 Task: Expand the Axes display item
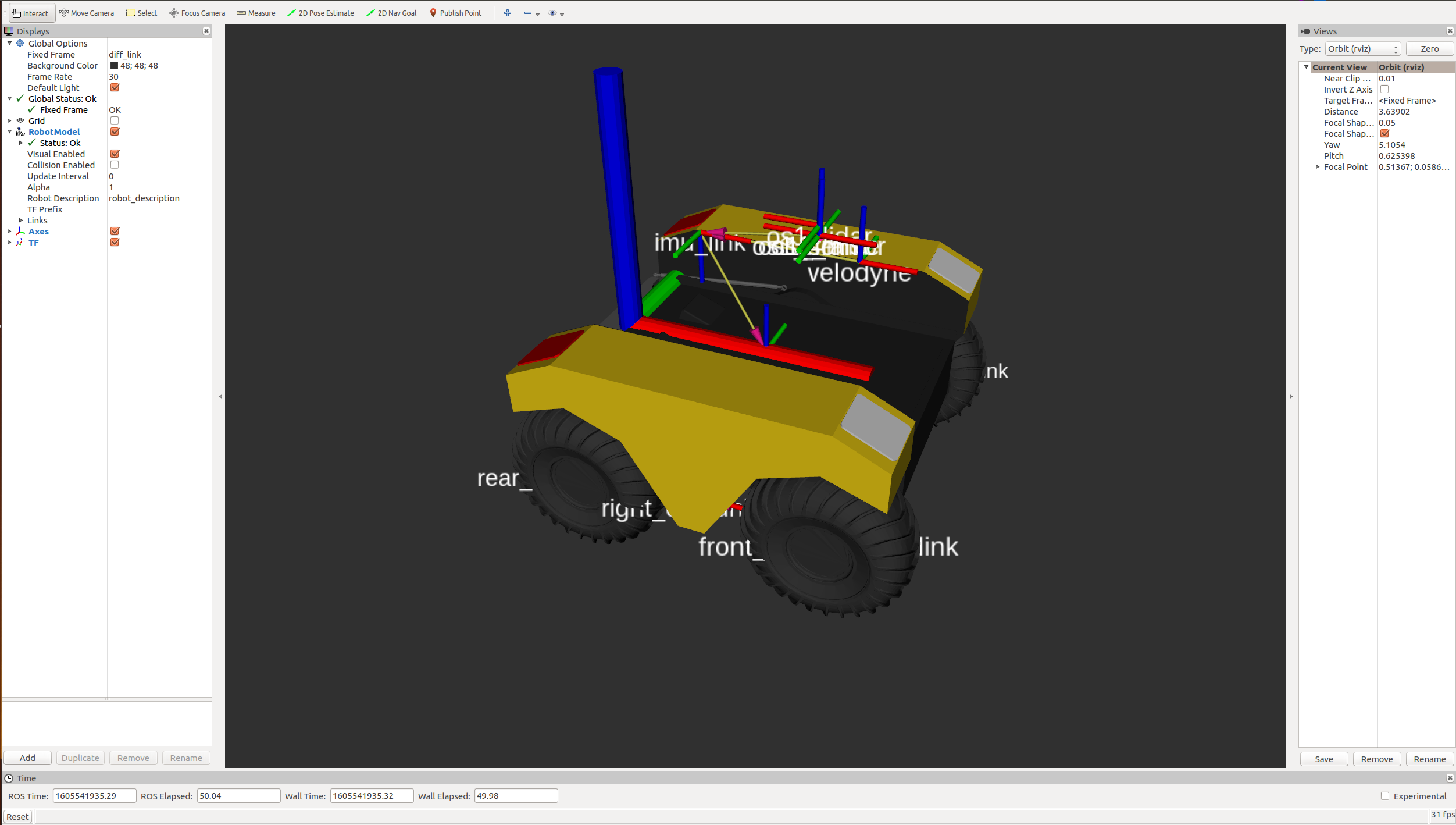[9, 231]
